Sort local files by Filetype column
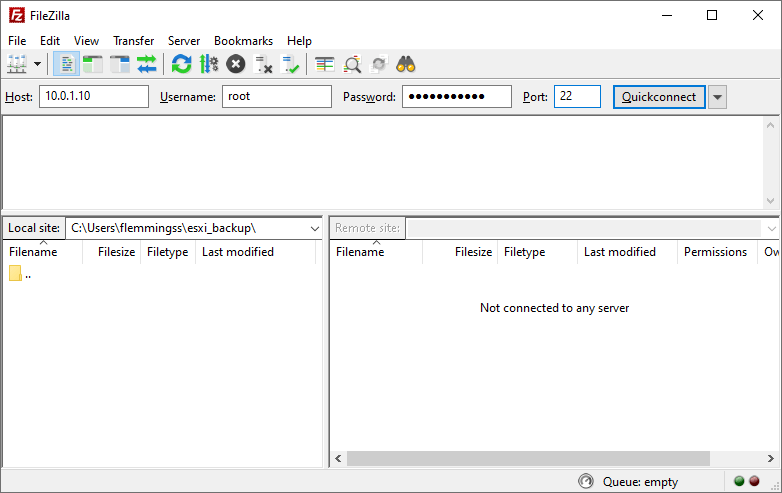782x493 pixels. pos(168,252)
